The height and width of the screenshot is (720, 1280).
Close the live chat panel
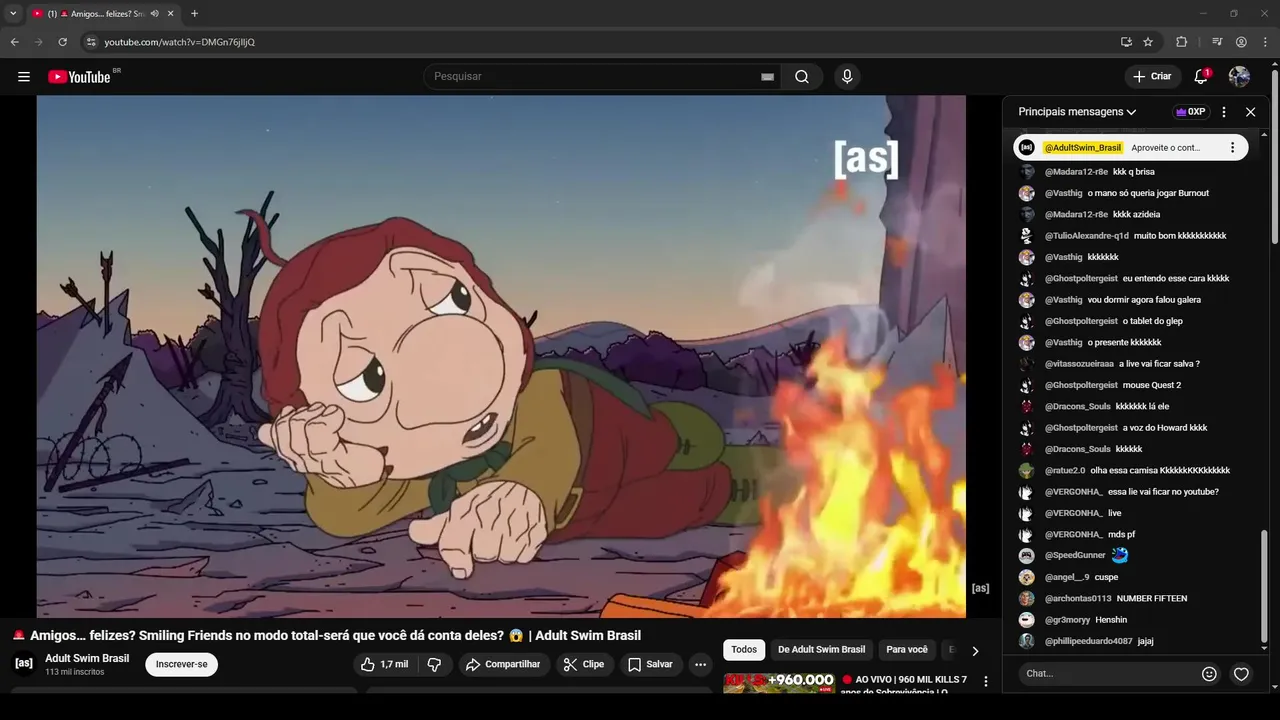(1250, 112)
